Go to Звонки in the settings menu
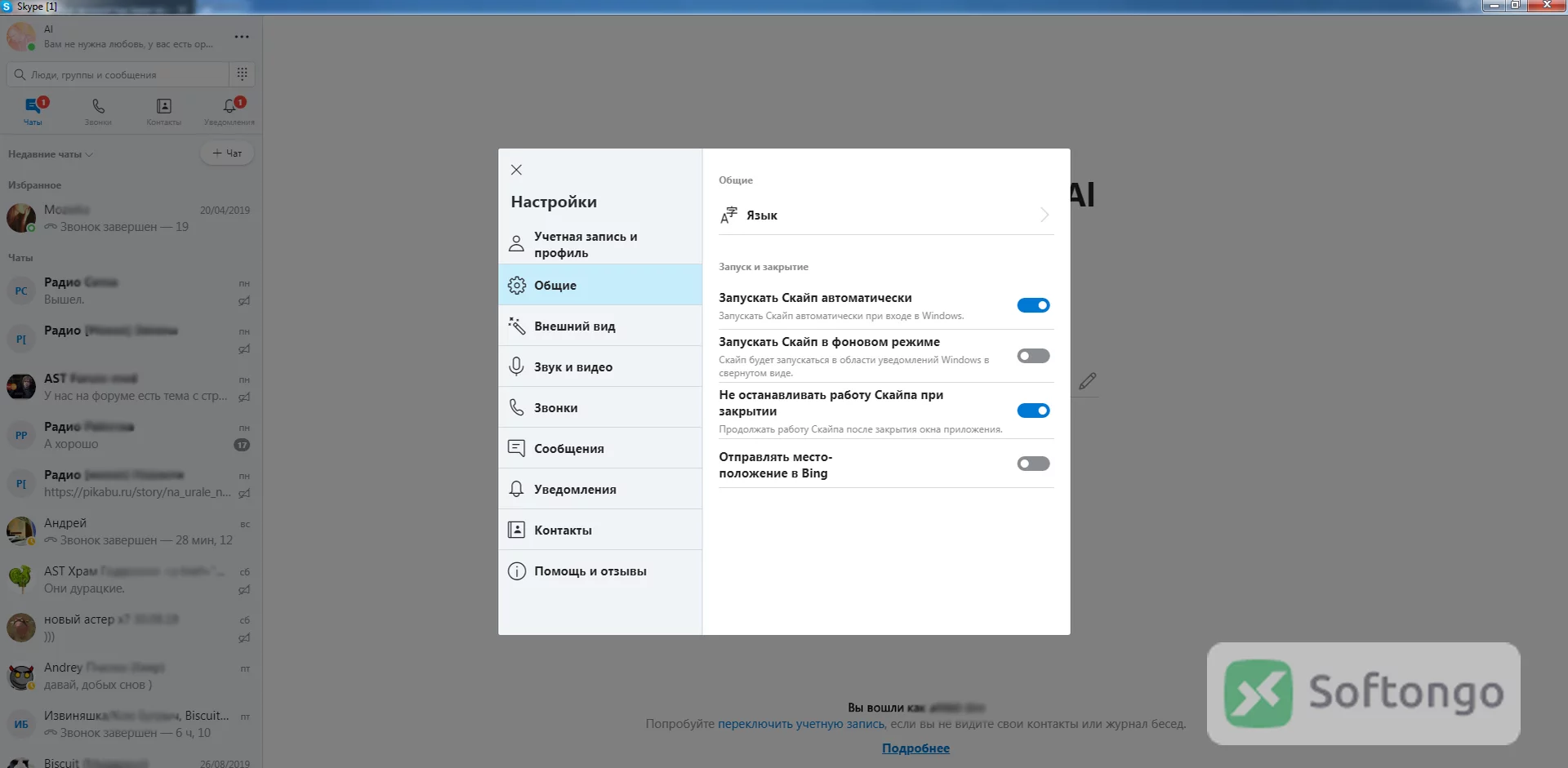The height and width of the screenshot is (768, 1568). (x=600, y=407)
